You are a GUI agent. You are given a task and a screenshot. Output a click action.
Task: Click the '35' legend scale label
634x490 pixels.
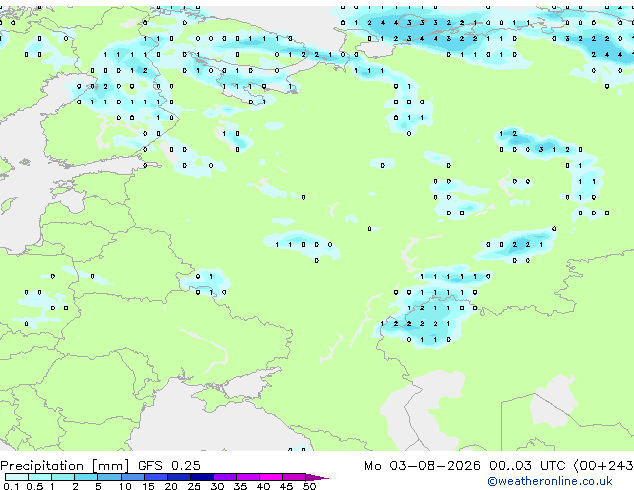point(240,486)
